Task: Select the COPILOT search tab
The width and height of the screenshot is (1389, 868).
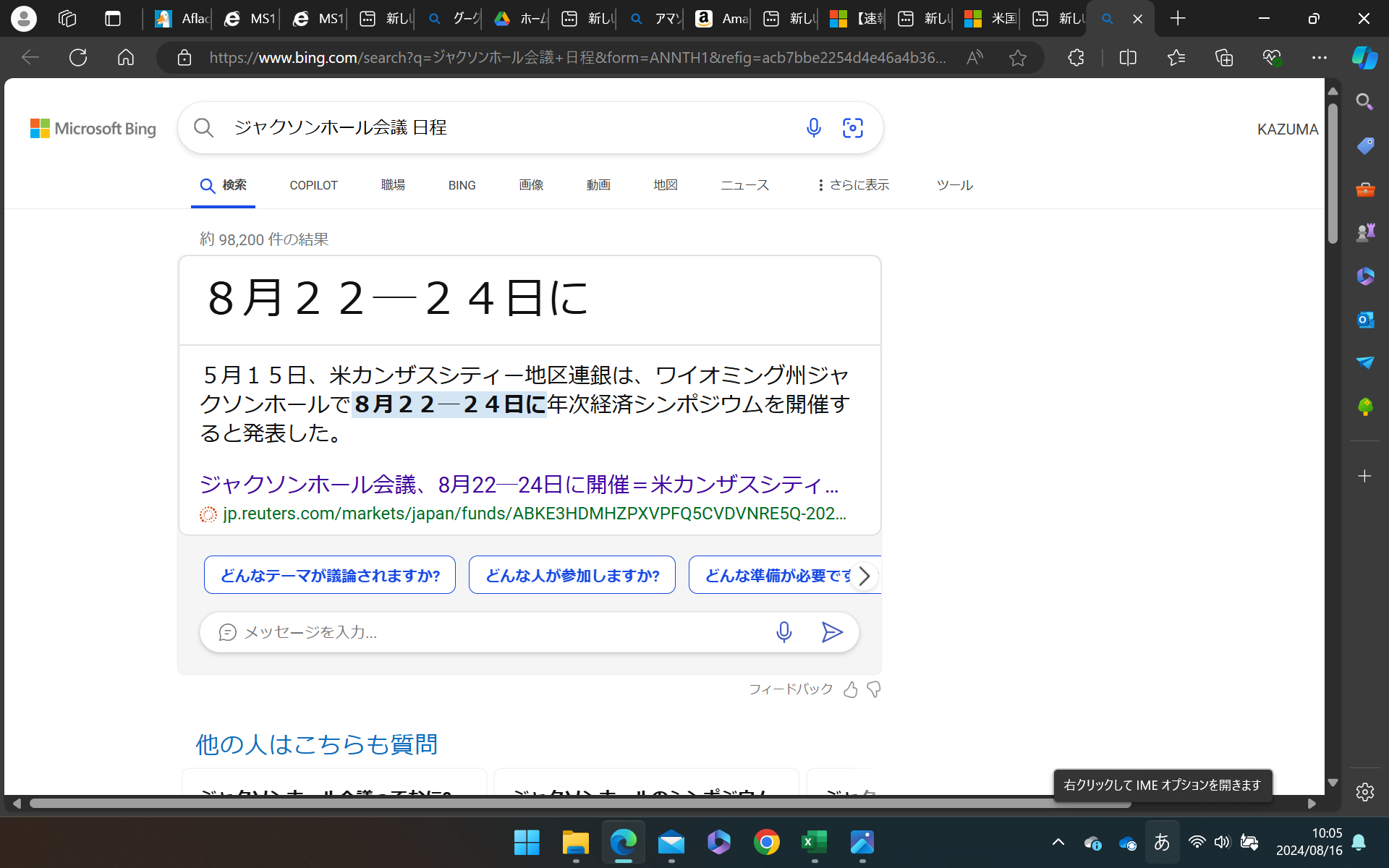Action: point(313,185)
